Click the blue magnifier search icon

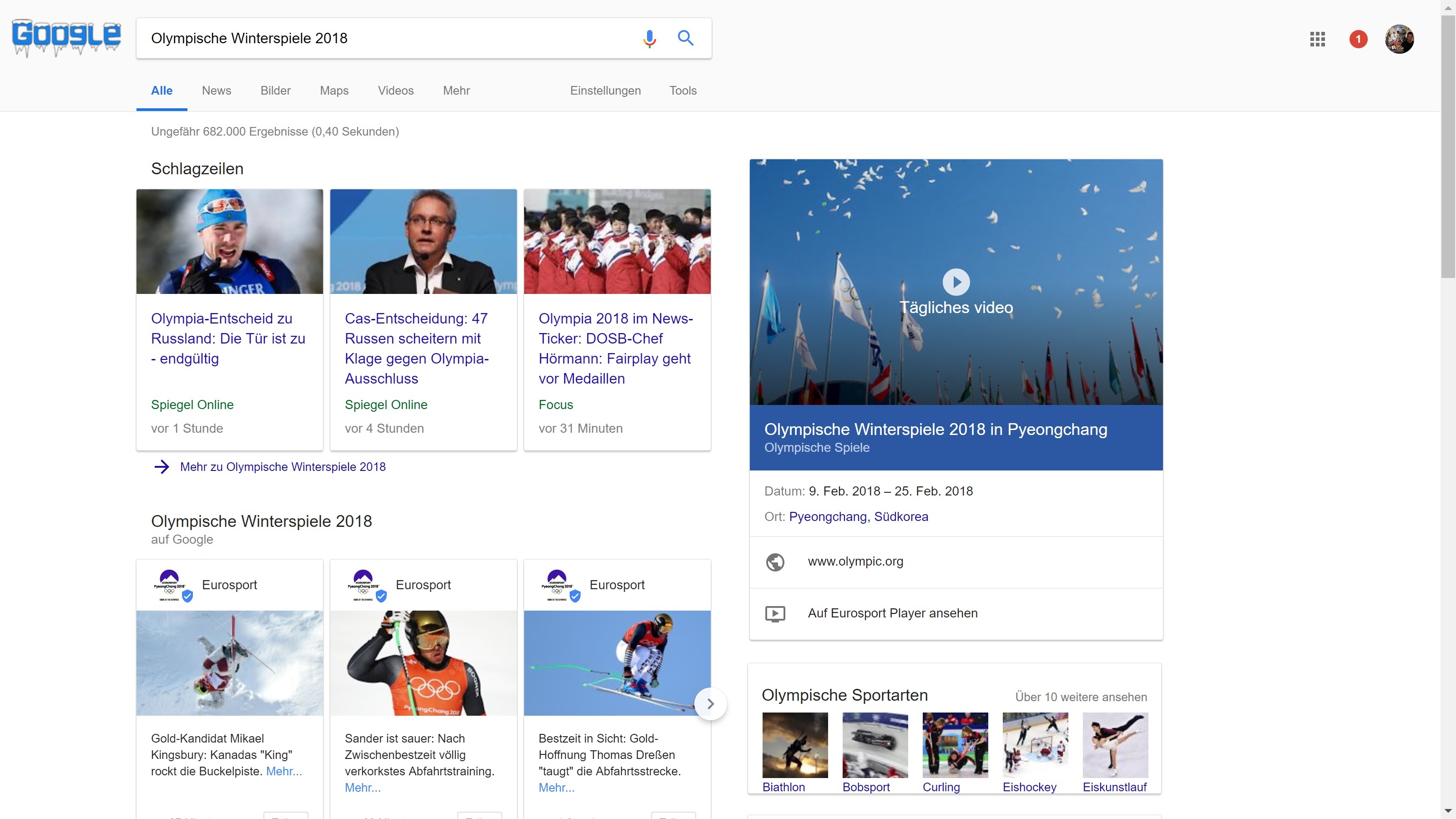(686, 38)
